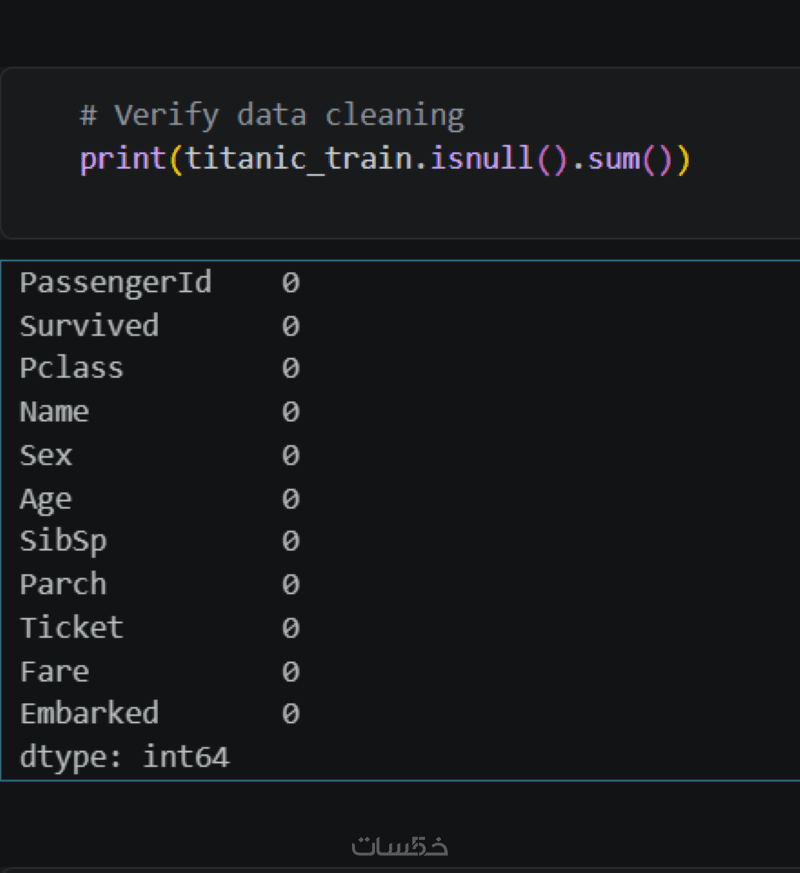
Task: Click the Khamsat watermark logo at the bottom
Action: (400, 846)
